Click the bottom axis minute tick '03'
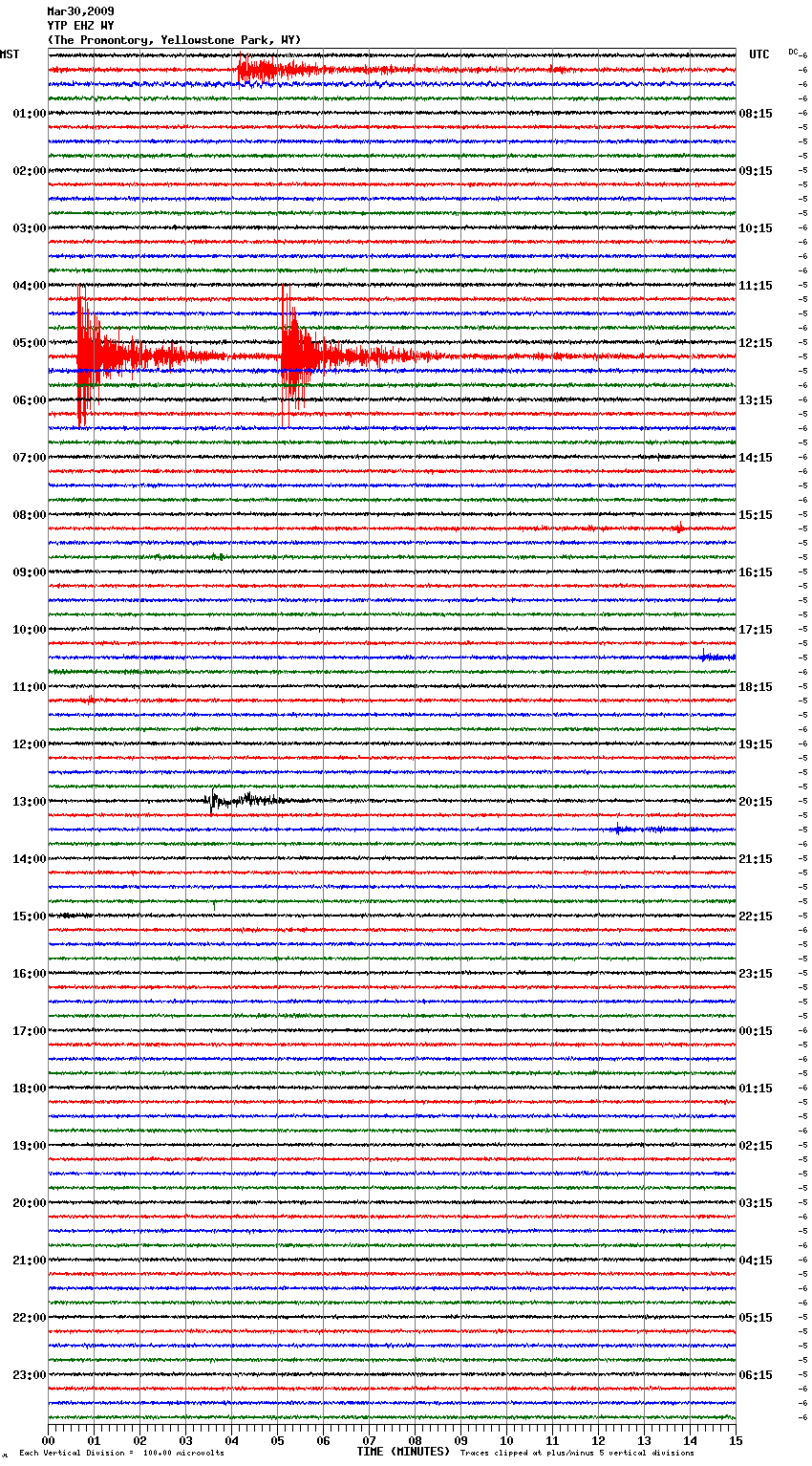This screenshot has height=1466, width=812. tap(185, 1440)
